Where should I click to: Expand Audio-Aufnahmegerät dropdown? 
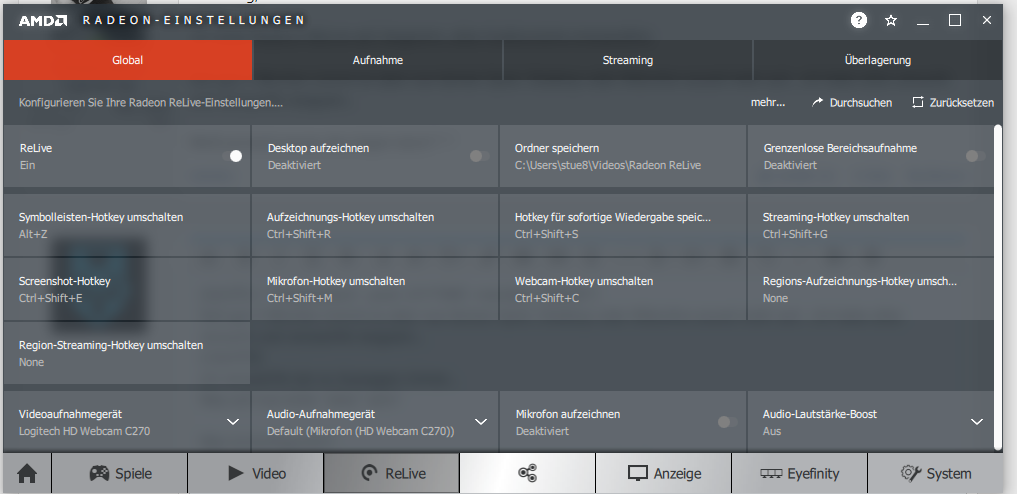tap(481, 422)
